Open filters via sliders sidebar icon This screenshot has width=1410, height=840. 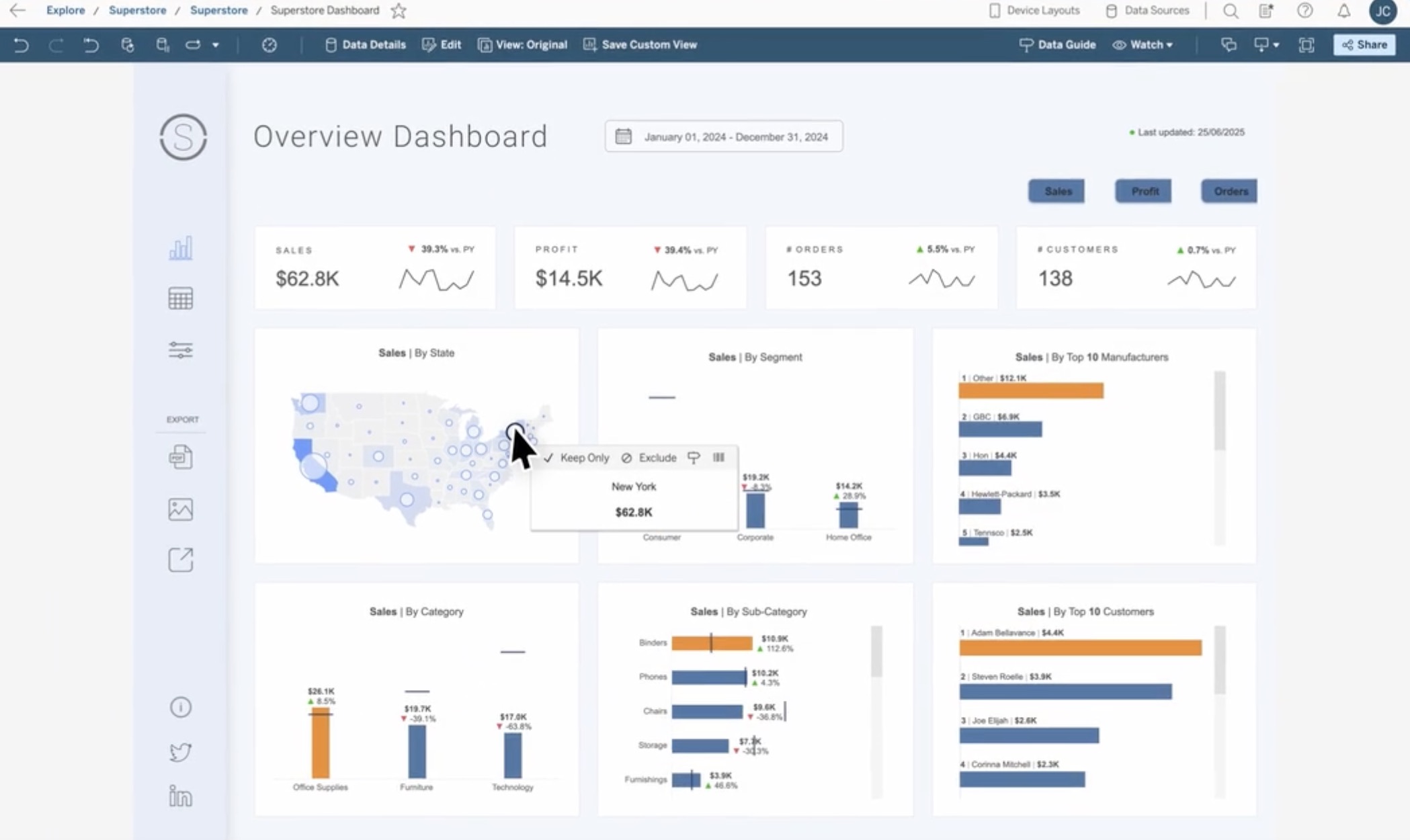pyautogui.click(x=180, y=349)
